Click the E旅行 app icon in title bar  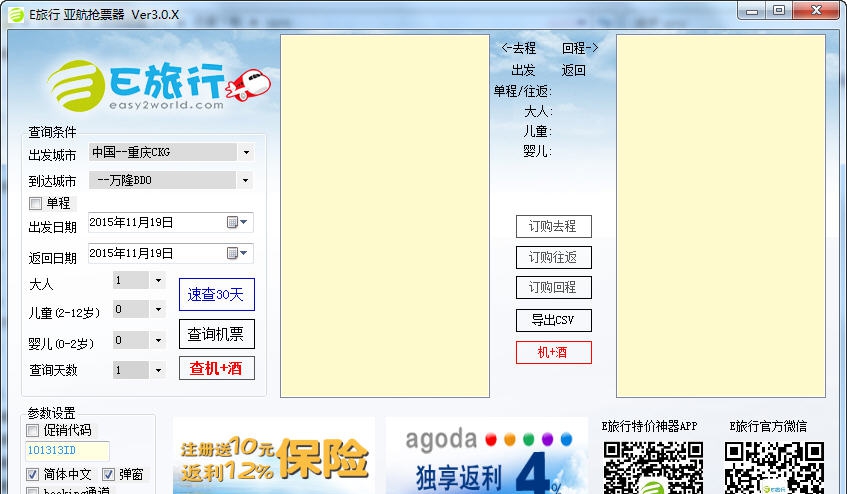(16, 15)
